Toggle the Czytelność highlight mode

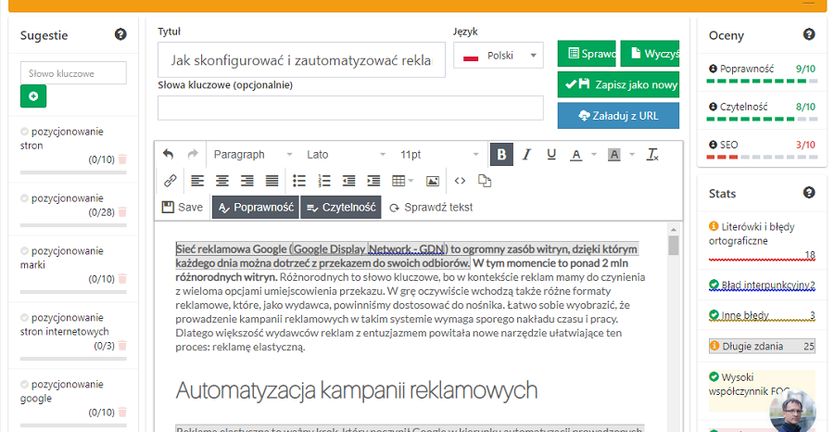click(340, 207)
